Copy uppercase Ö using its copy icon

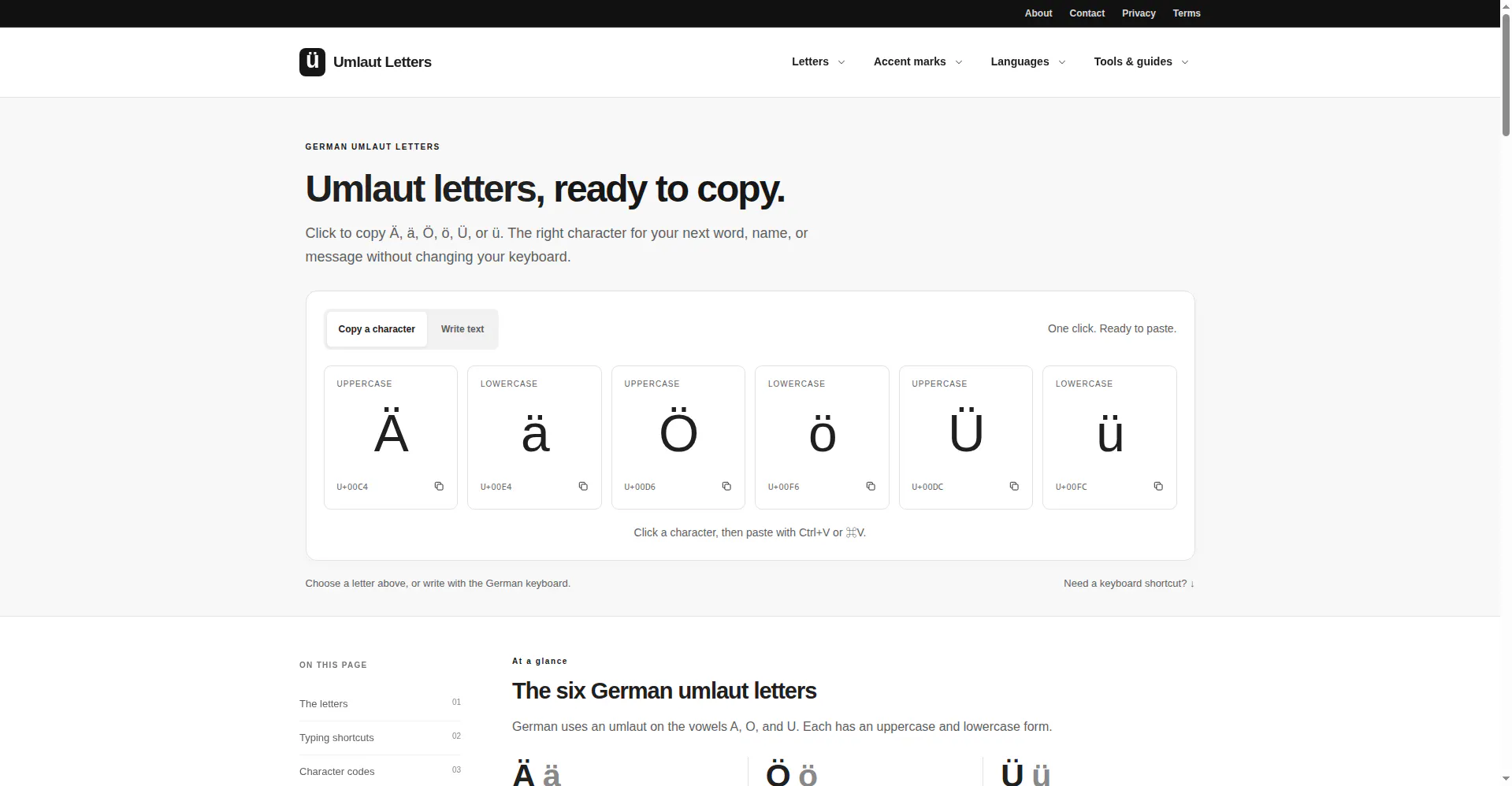point(726,487)
